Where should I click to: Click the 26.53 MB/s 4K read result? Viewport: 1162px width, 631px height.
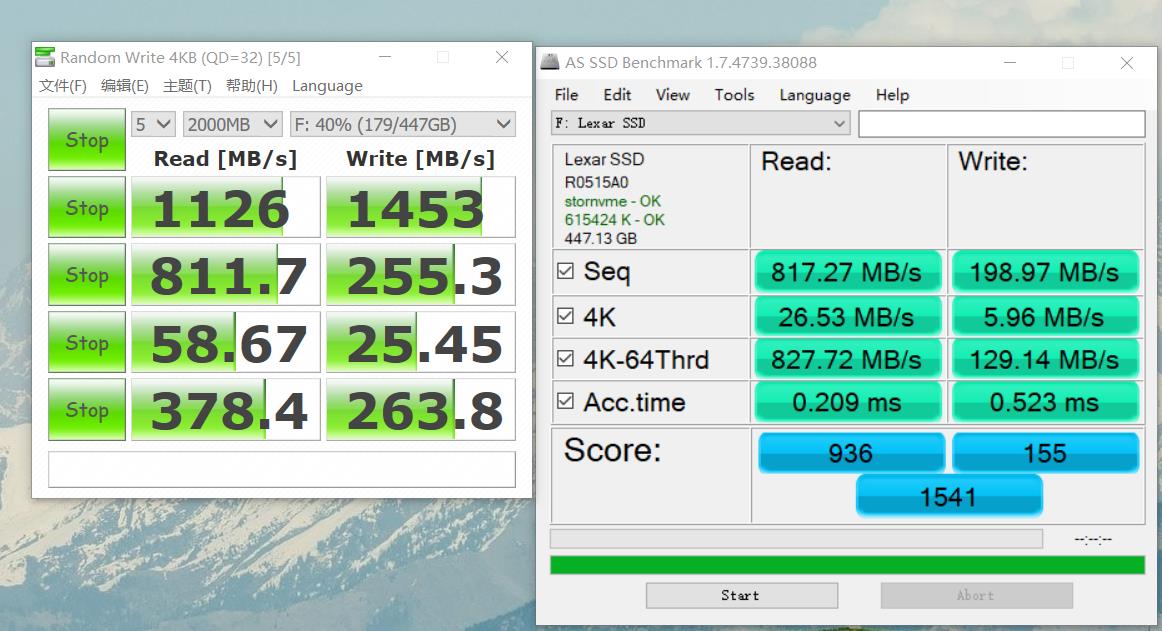tap(848, 317)
